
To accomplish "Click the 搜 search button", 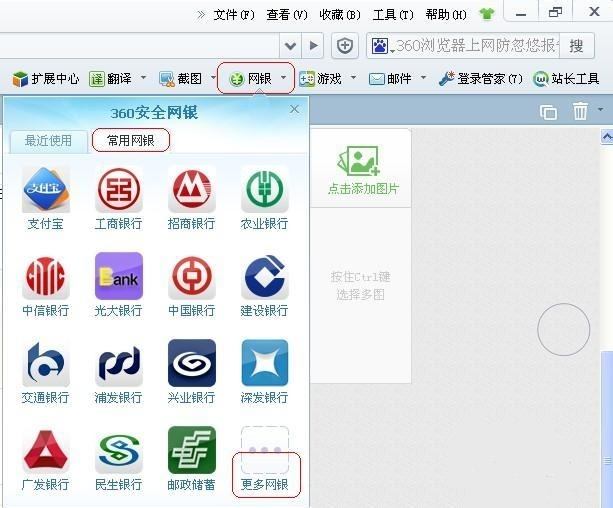I will click(577, 46).
